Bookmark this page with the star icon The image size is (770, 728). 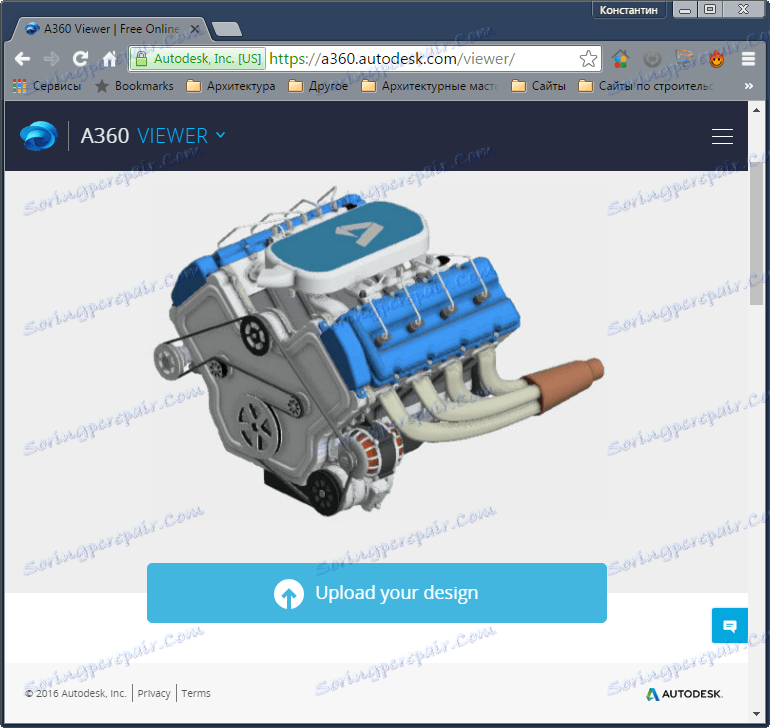[588, 59]
